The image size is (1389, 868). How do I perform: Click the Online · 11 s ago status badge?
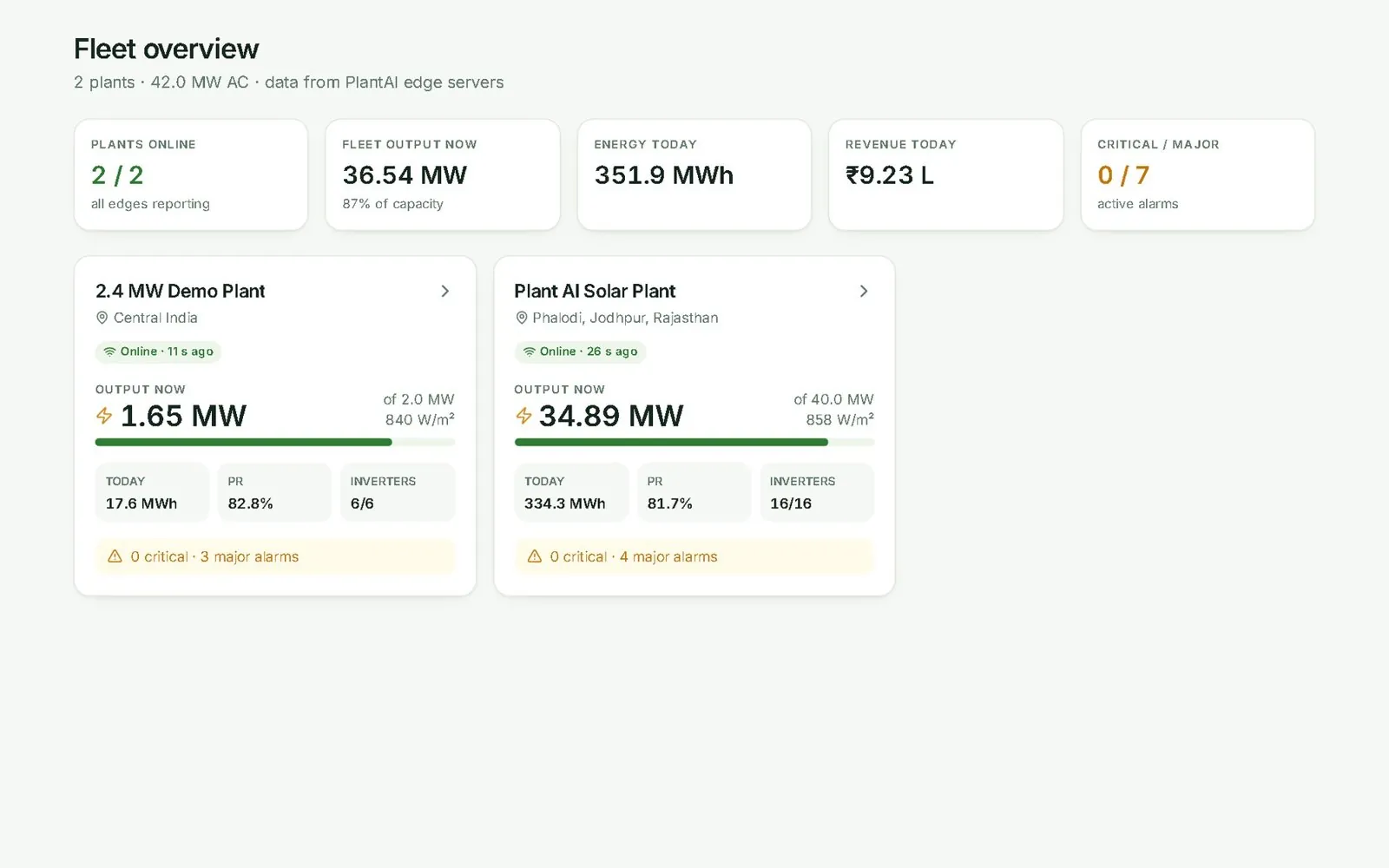point(158,352)
